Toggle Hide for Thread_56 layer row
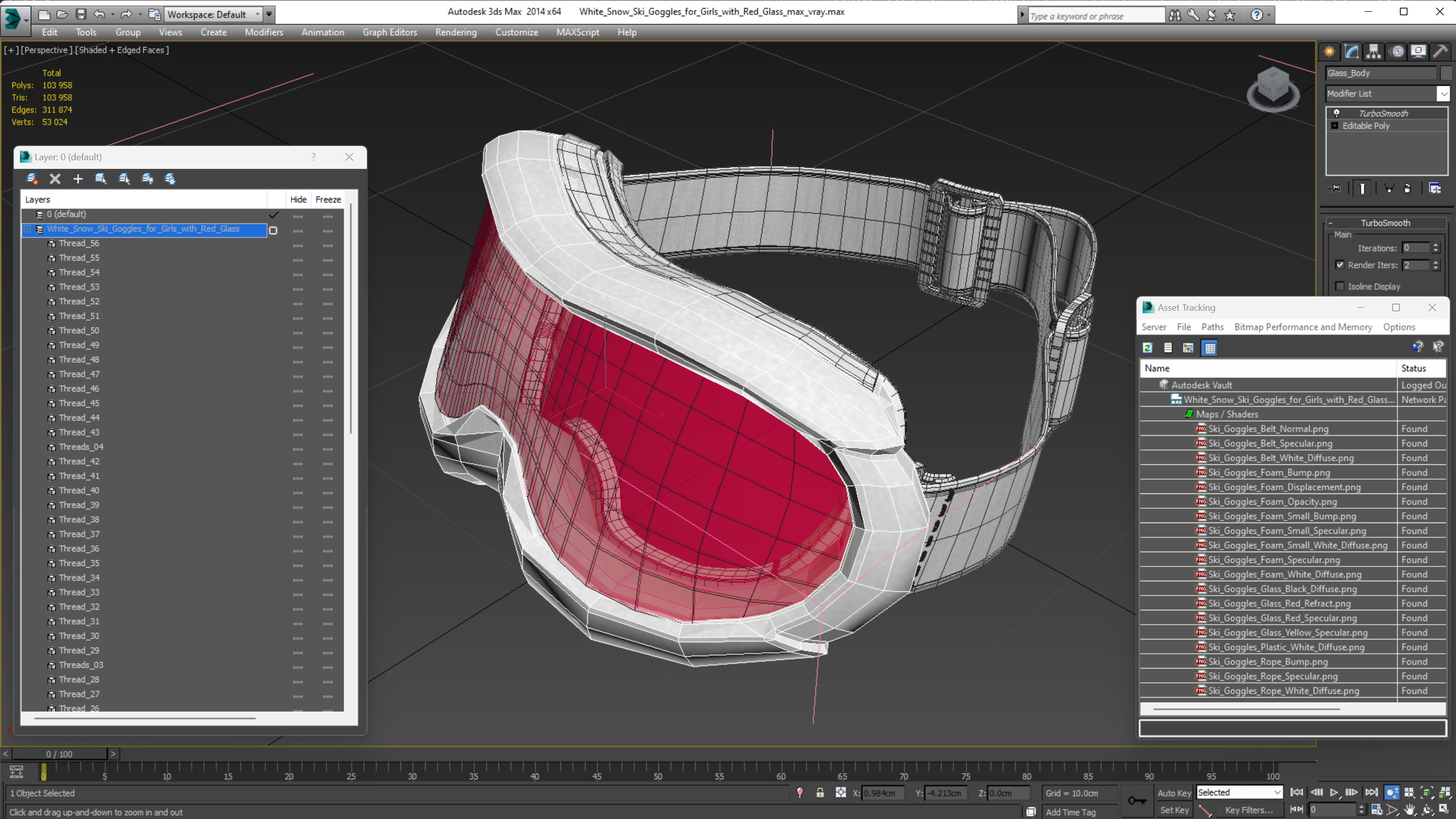The width and height of the screenshot is (1456, 819). 298,245
